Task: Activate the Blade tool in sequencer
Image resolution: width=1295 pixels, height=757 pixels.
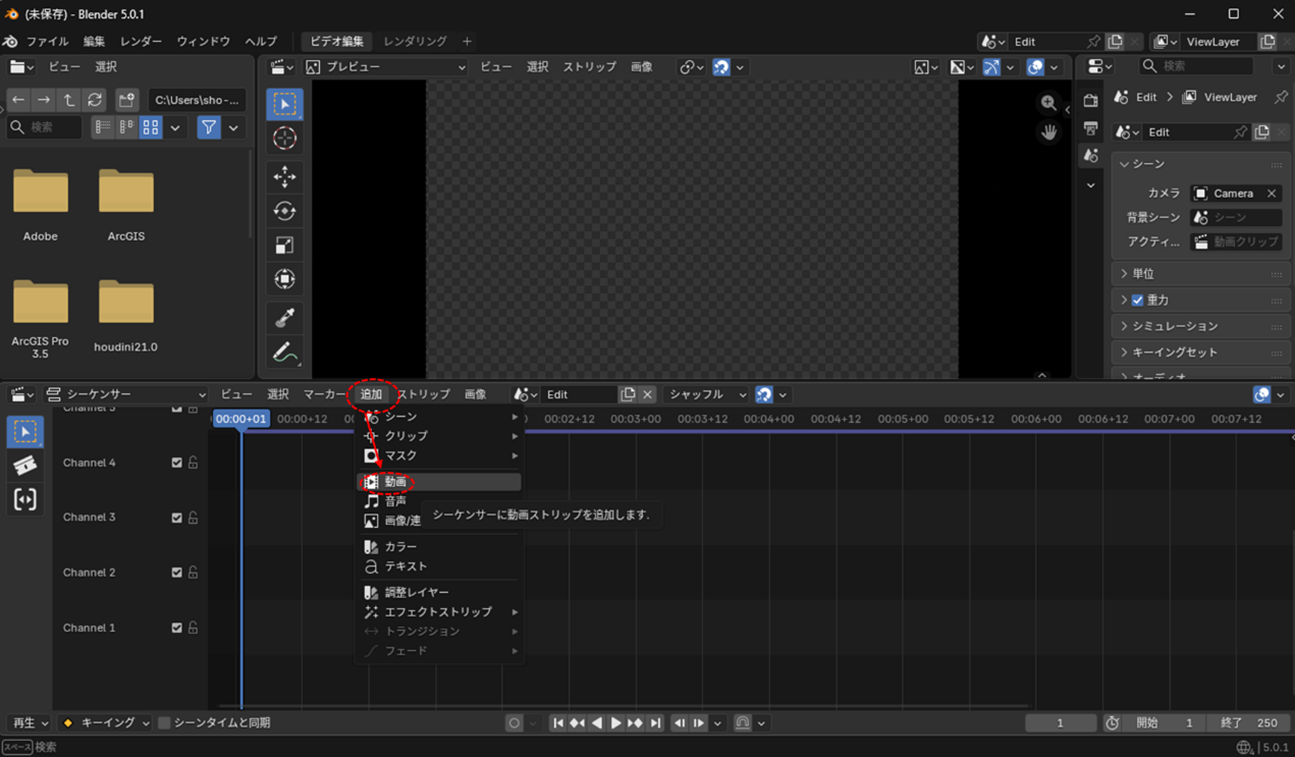Action: (25, 465)
